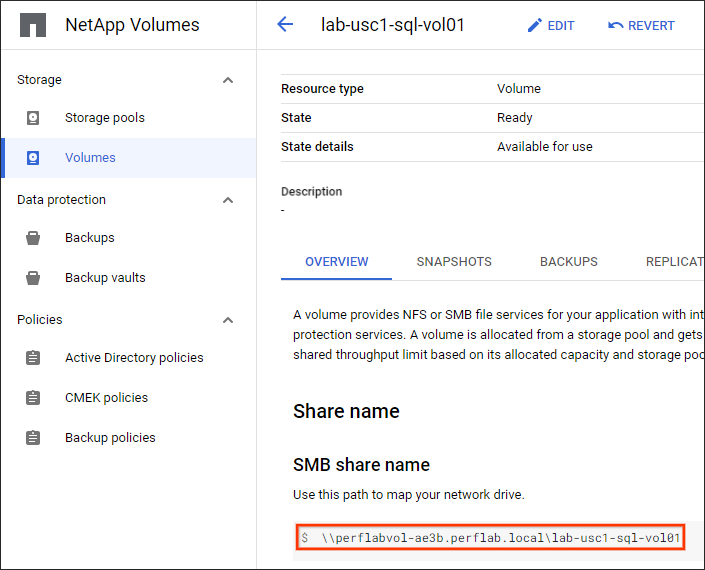Click the Revert button

pyautogui.click(x=641, y=26)
